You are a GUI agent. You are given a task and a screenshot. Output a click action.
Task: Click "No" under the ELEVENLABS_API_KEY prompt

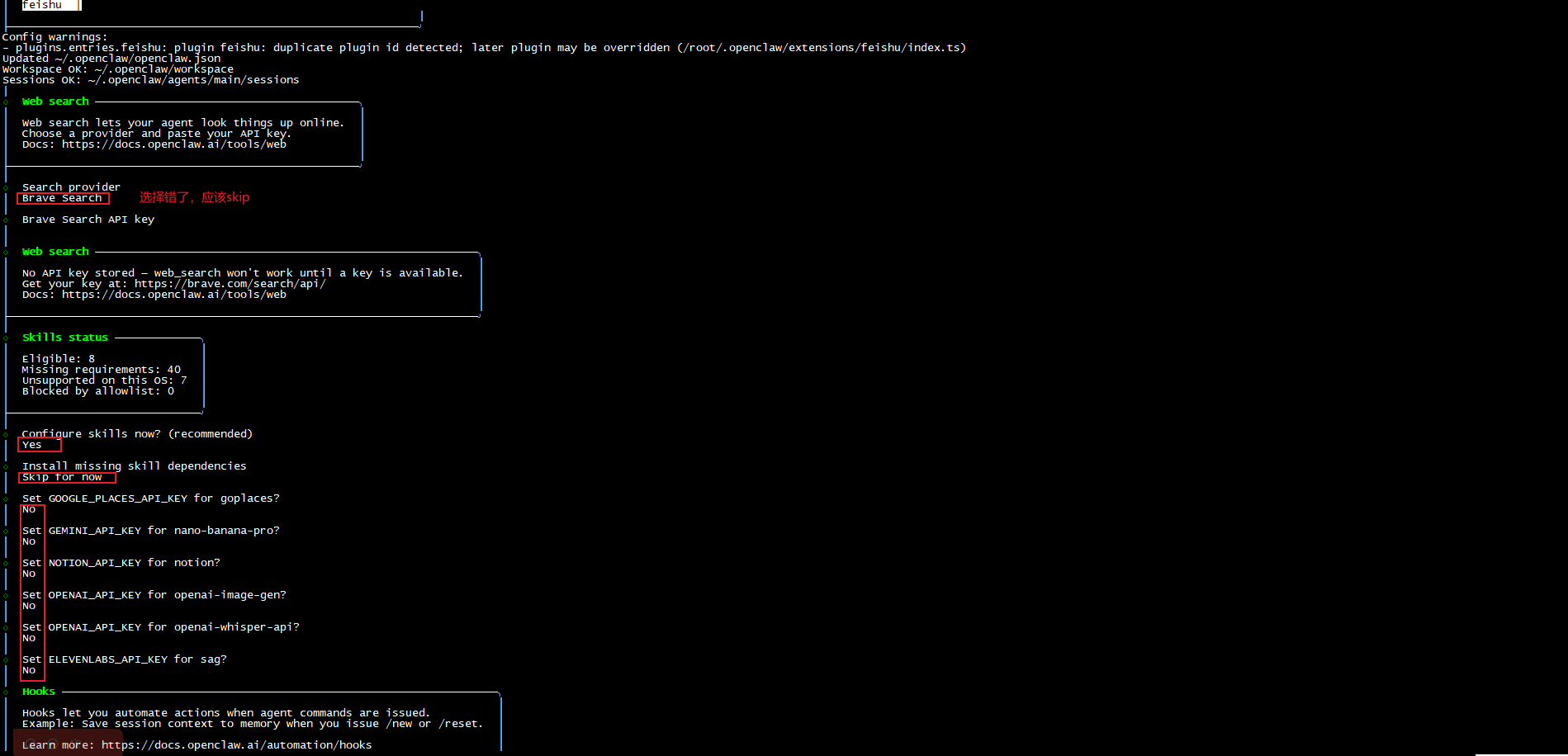tap(29, 671)
